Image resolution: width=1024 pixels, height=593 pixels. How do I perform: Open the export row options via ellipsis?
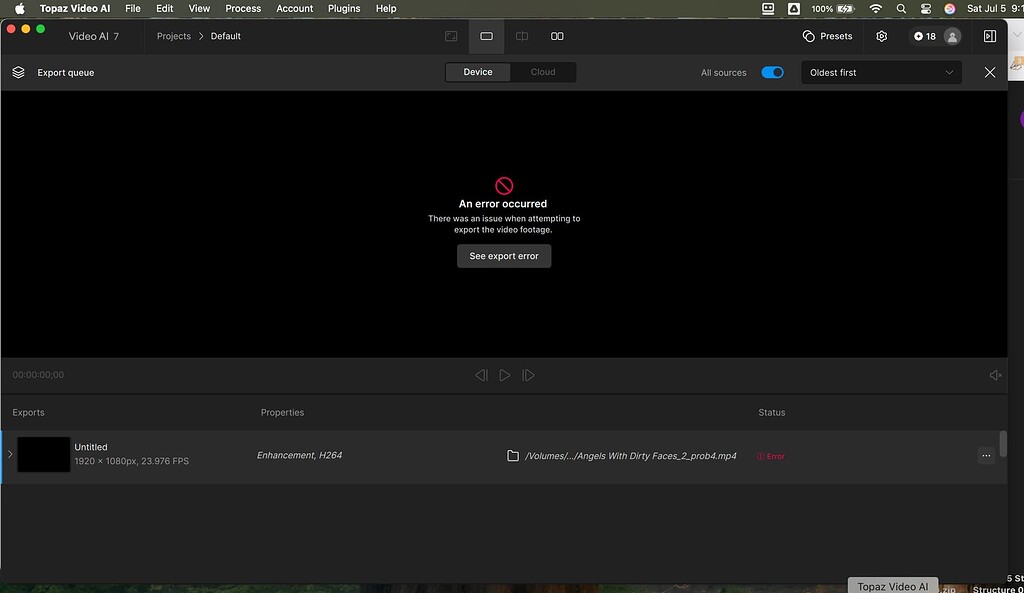point(986,455)
